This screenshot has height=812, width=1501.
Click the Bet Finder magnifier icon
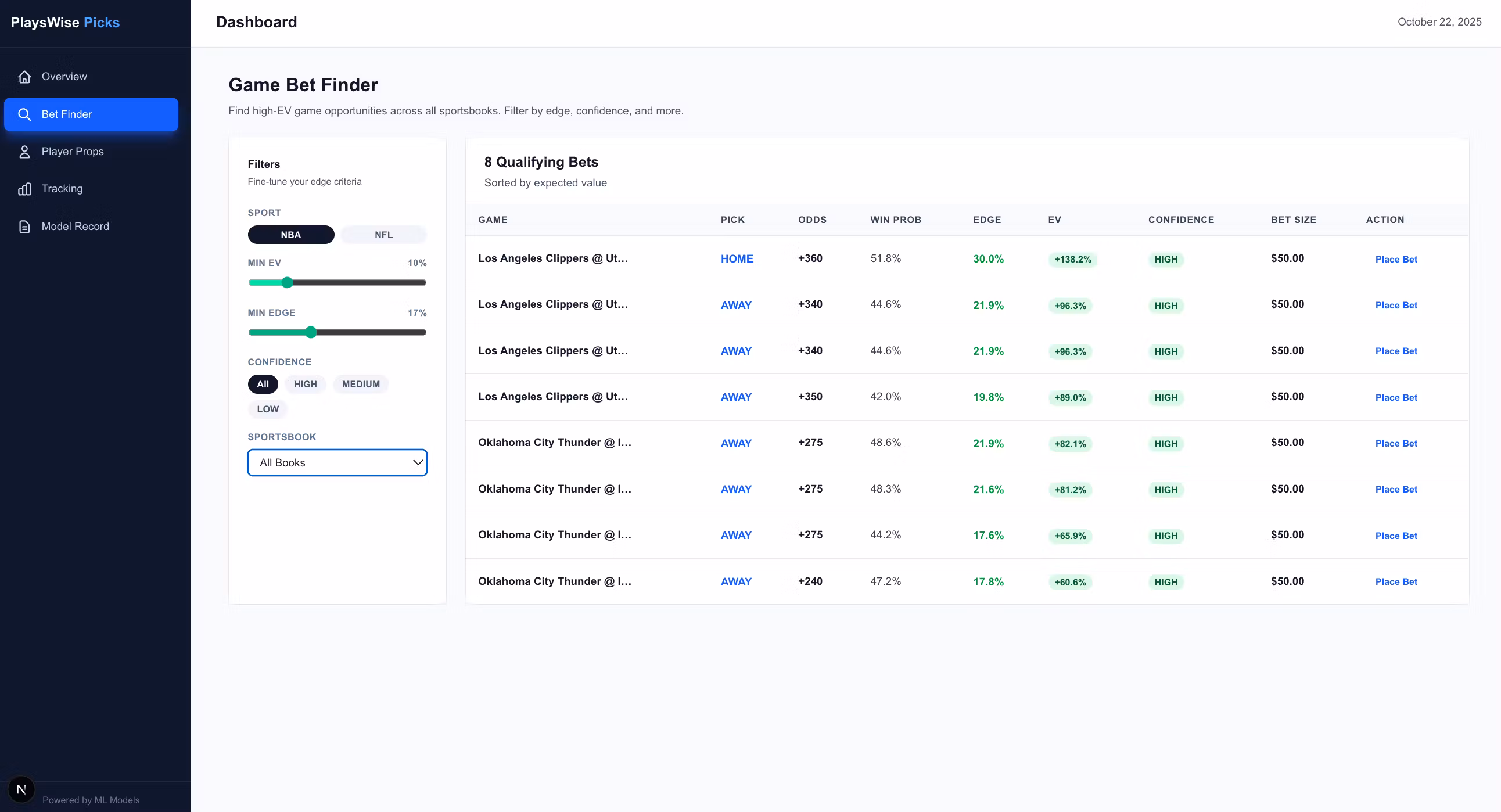[x=24, y=114]
